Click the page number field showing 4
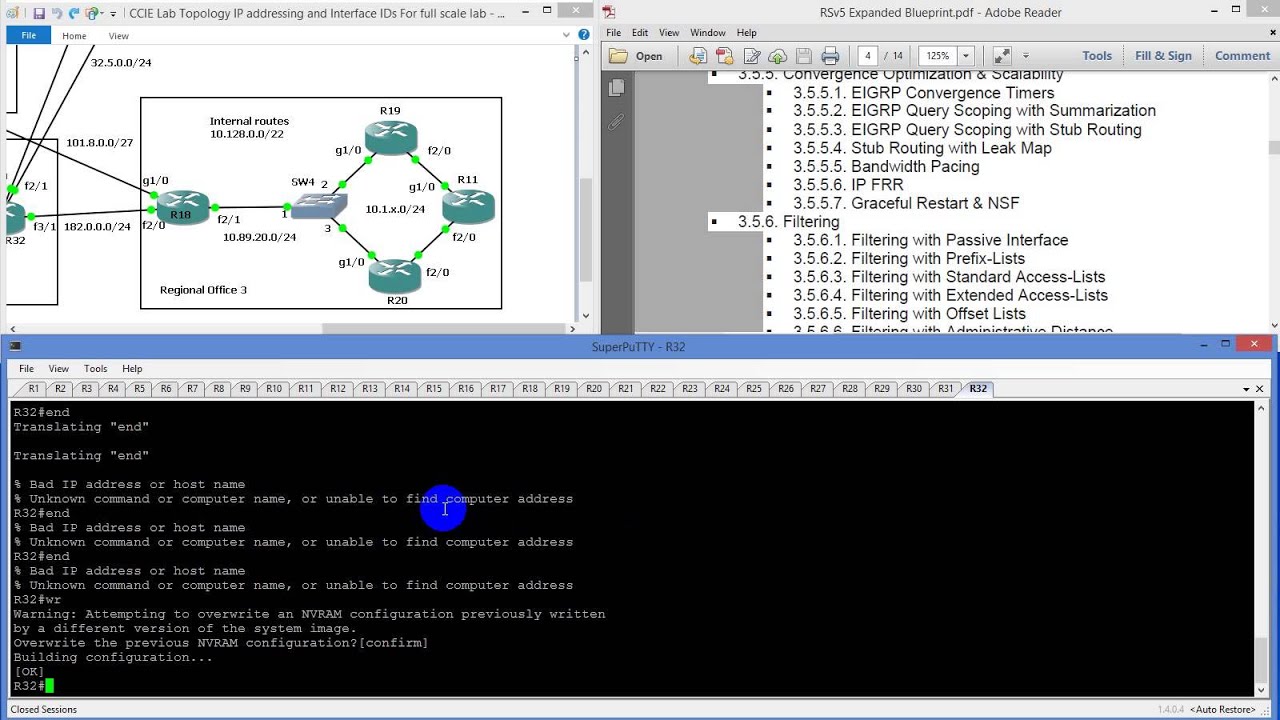 tap(867, 56)
